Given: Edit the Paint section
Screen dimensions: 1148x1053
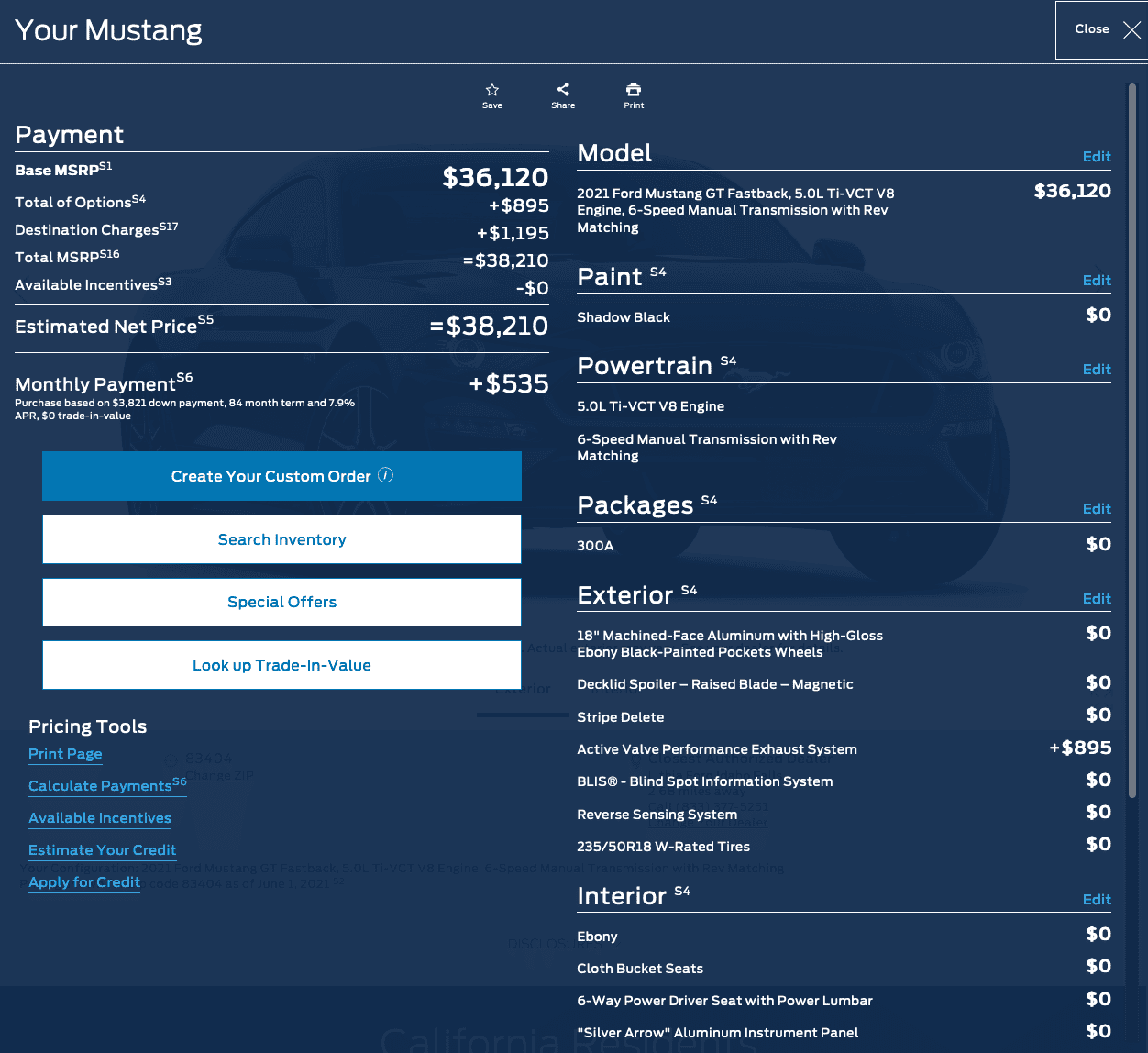Looking at the screenshot, I should [x=1097, y=281].
